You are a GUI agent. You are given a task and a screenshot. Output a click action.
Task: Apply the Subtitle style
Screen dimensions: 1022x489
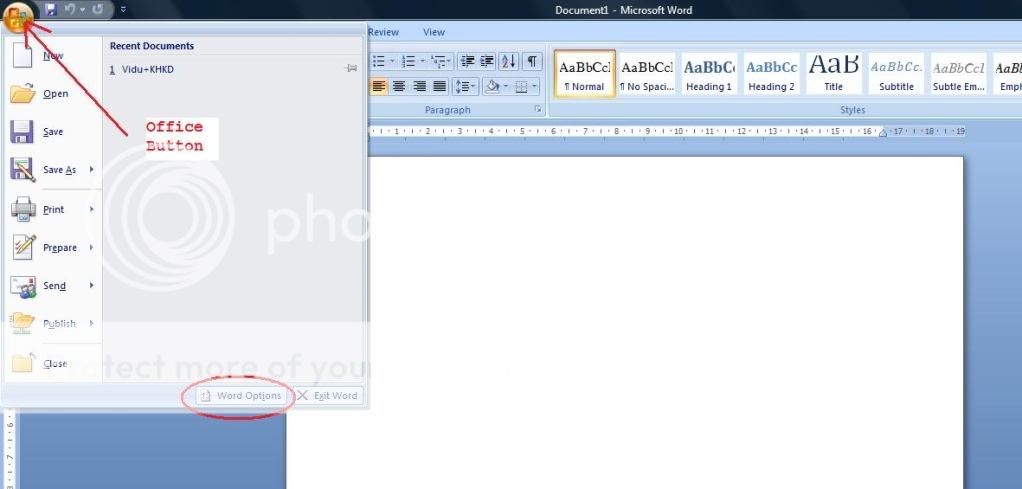click(x=896, y=74)
